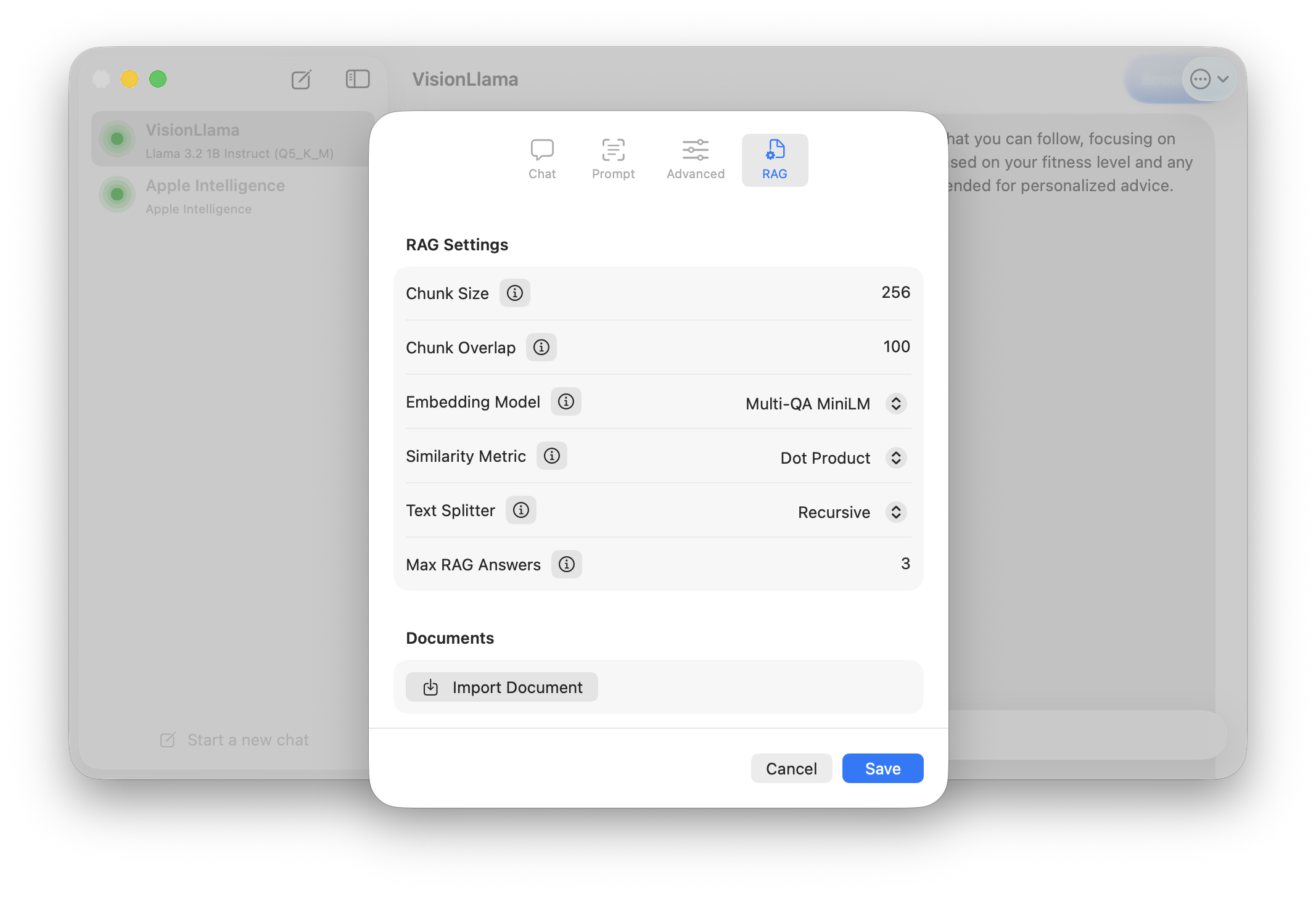View the Chunk Overlap info
The width and height of the screenshot is (1316, 899).
coord(541,347)
